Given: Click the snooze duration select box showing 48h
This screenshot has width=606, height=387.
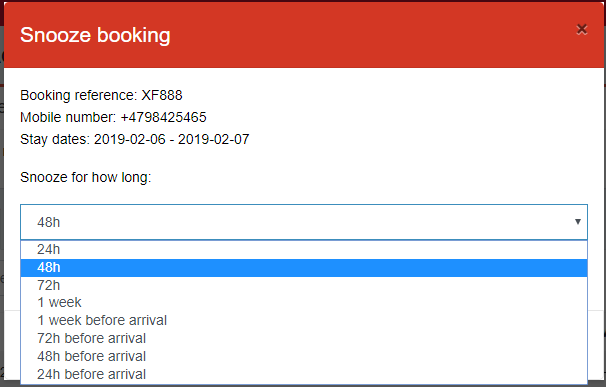Looking at the screenshot, I should click(304, 222).
